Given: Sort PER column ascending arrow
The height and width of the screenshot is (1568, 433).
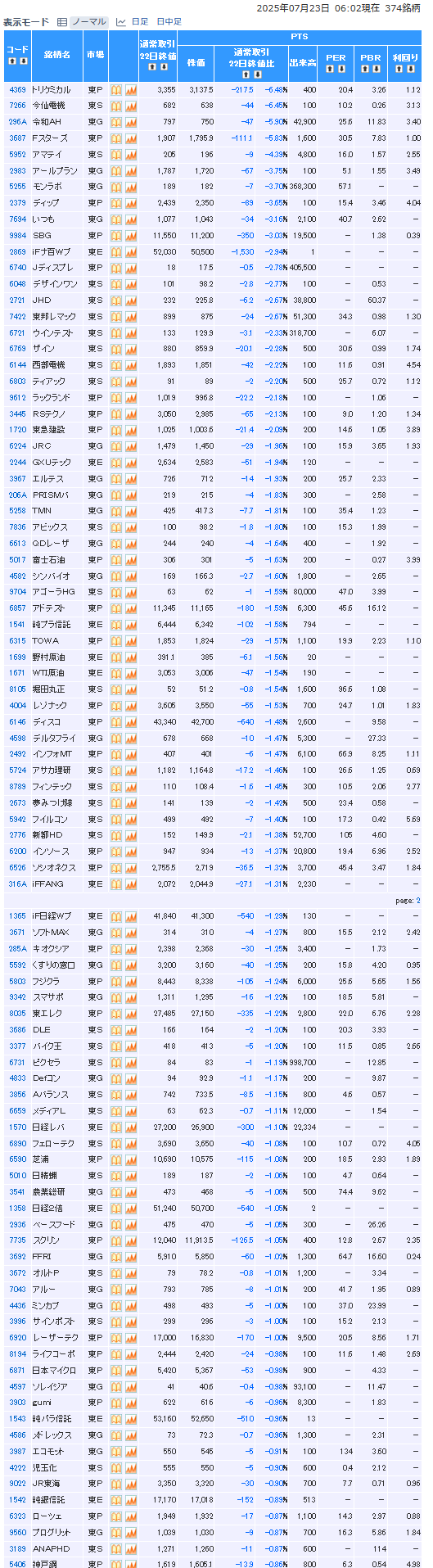Looking at the screenshot, I should click(x=331, y=69).
